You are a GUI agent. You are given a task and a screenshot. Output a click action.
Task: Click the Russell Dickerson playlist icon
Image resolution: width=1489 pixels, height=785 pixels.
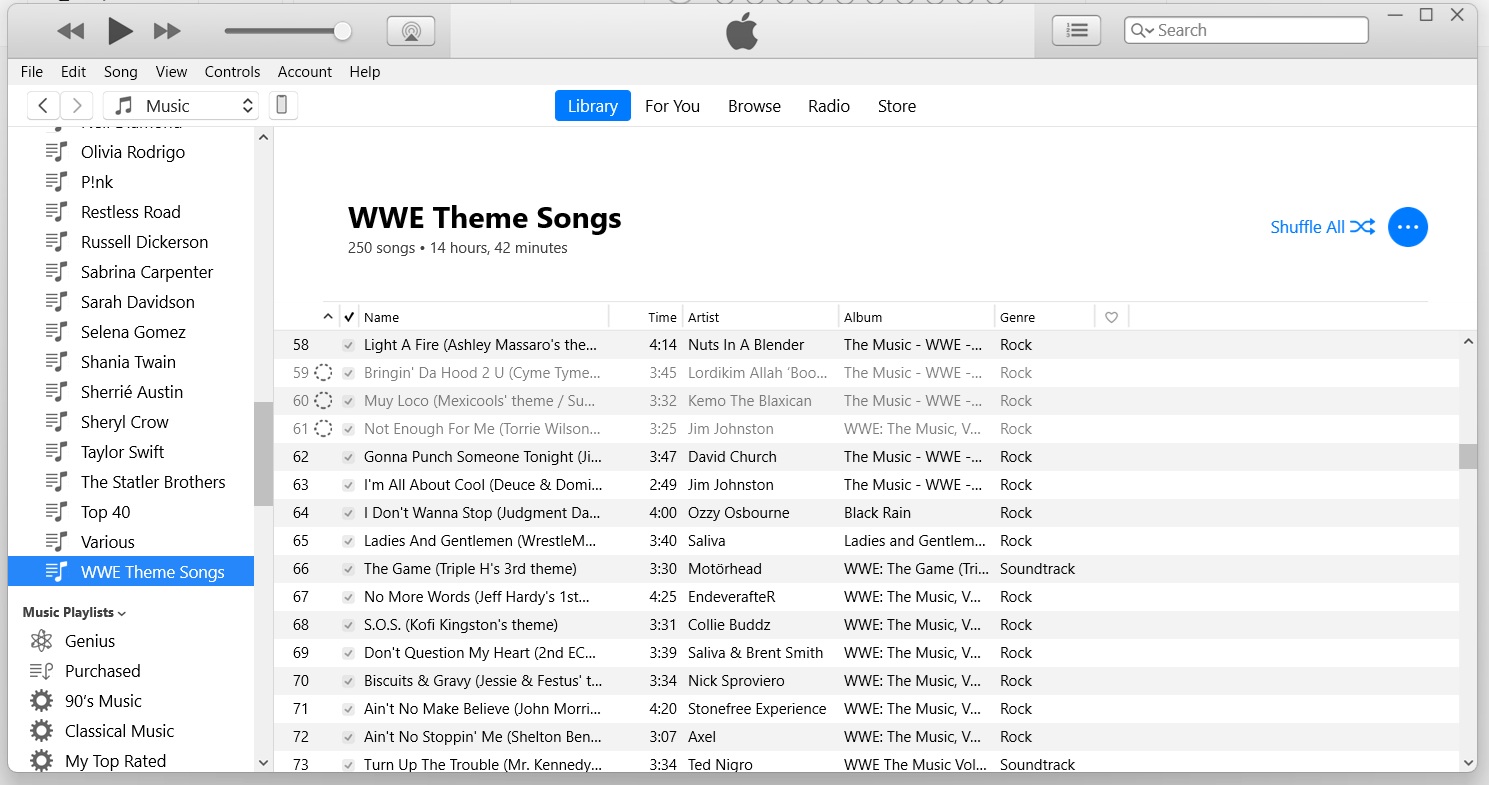[57, 242]
